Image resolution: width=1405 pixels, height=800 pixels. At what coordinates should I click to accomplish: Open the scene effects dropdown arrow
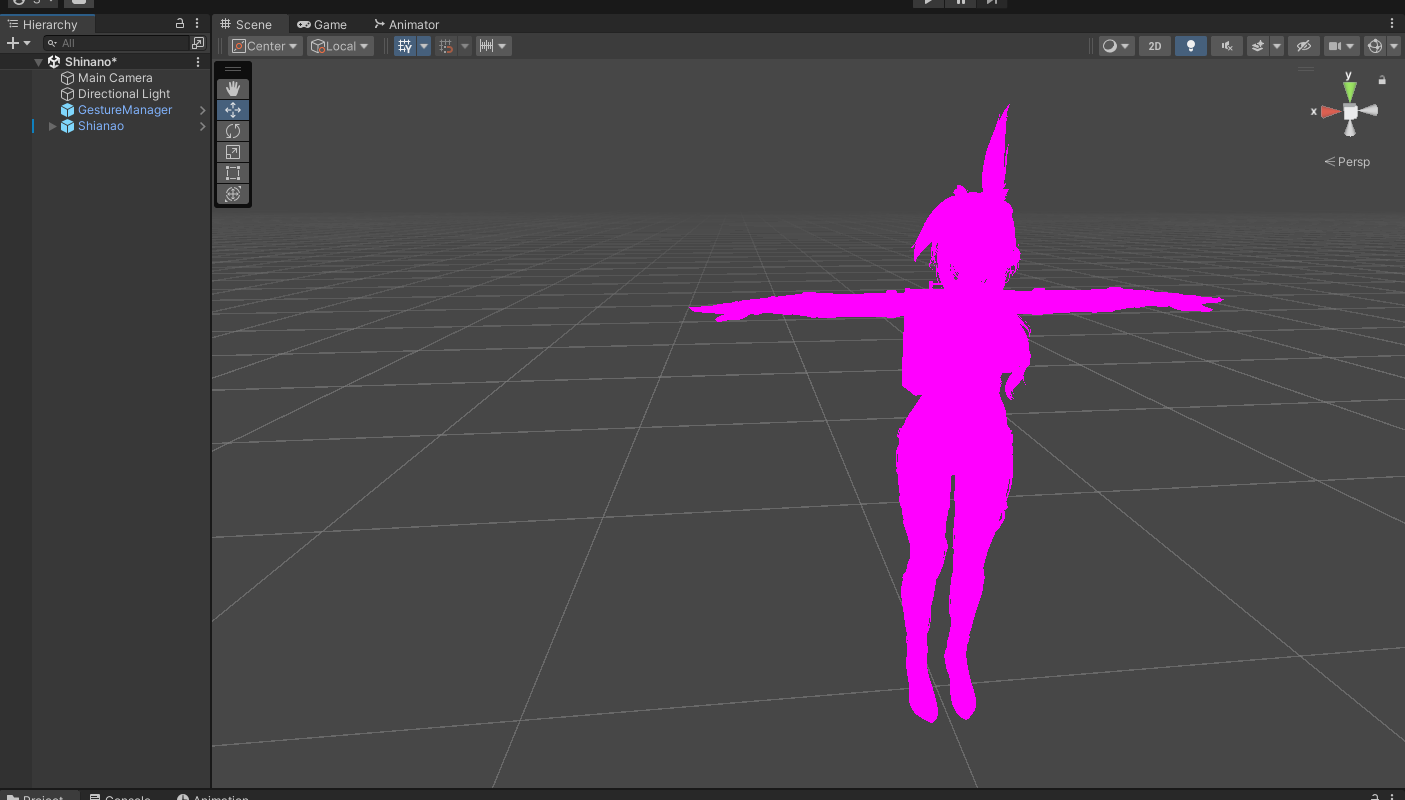click(1277, 46)
